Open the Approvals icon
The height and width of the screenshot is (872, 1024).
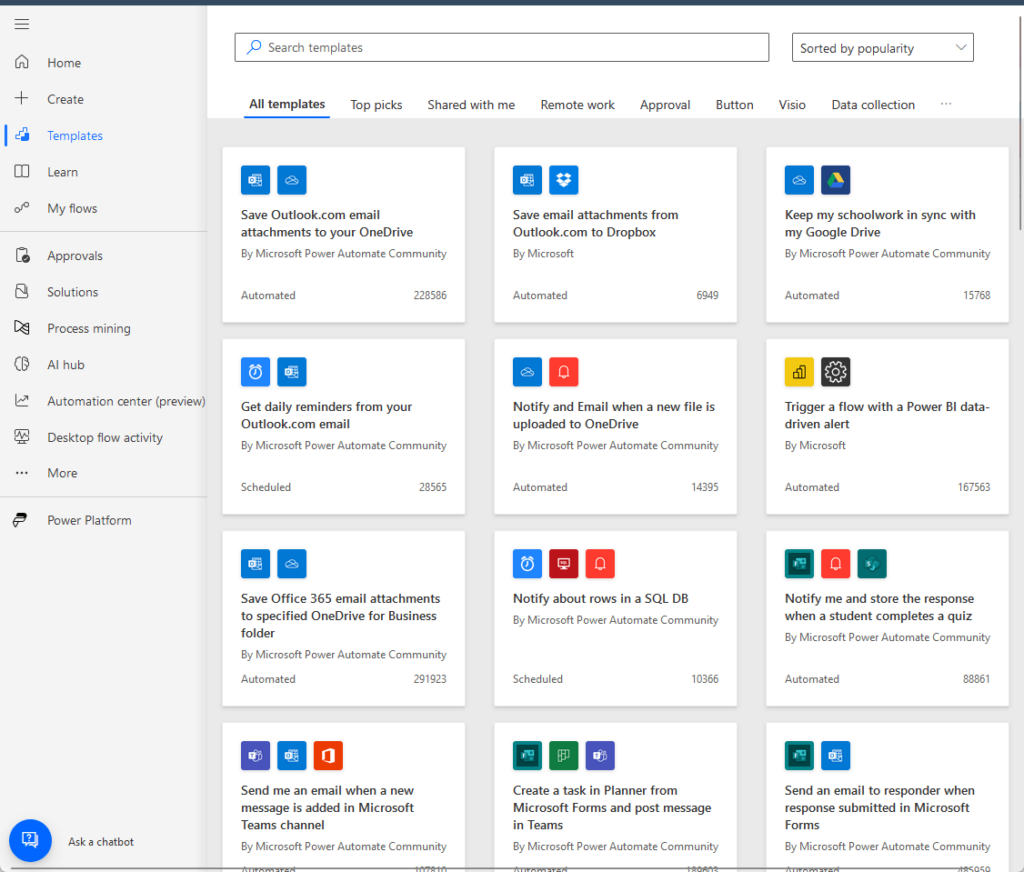pos(22,255)
